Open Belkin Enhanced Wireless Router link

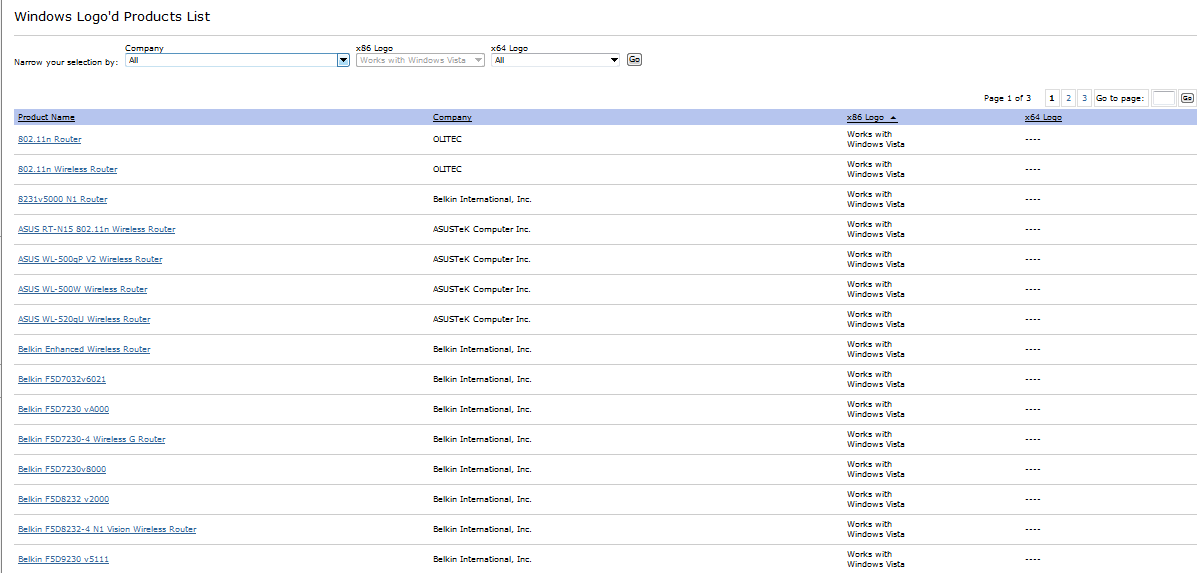84,349
